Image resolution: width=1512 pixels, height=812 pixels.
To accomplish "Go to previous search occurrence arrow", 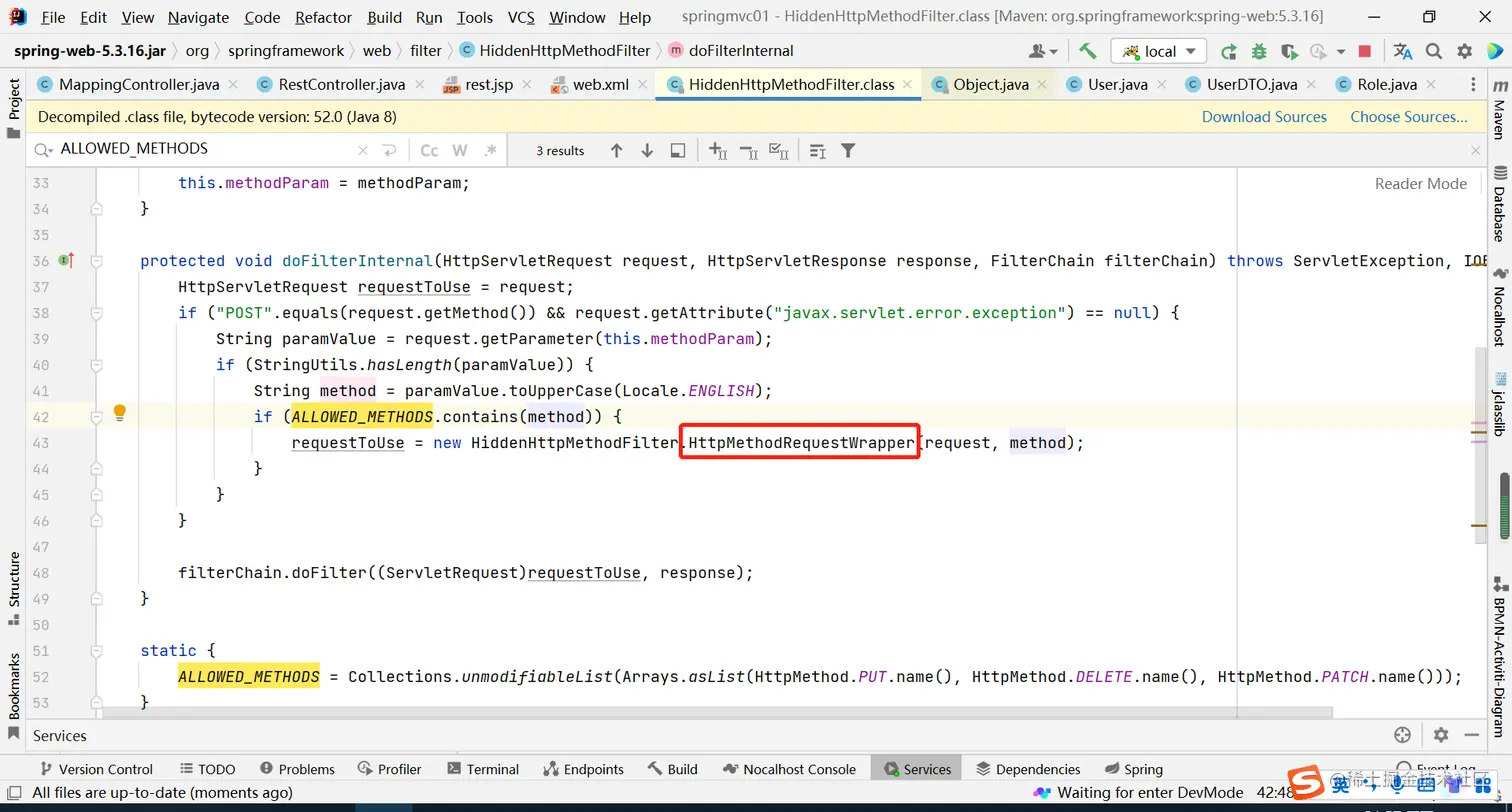I will [x=616, y=150].
